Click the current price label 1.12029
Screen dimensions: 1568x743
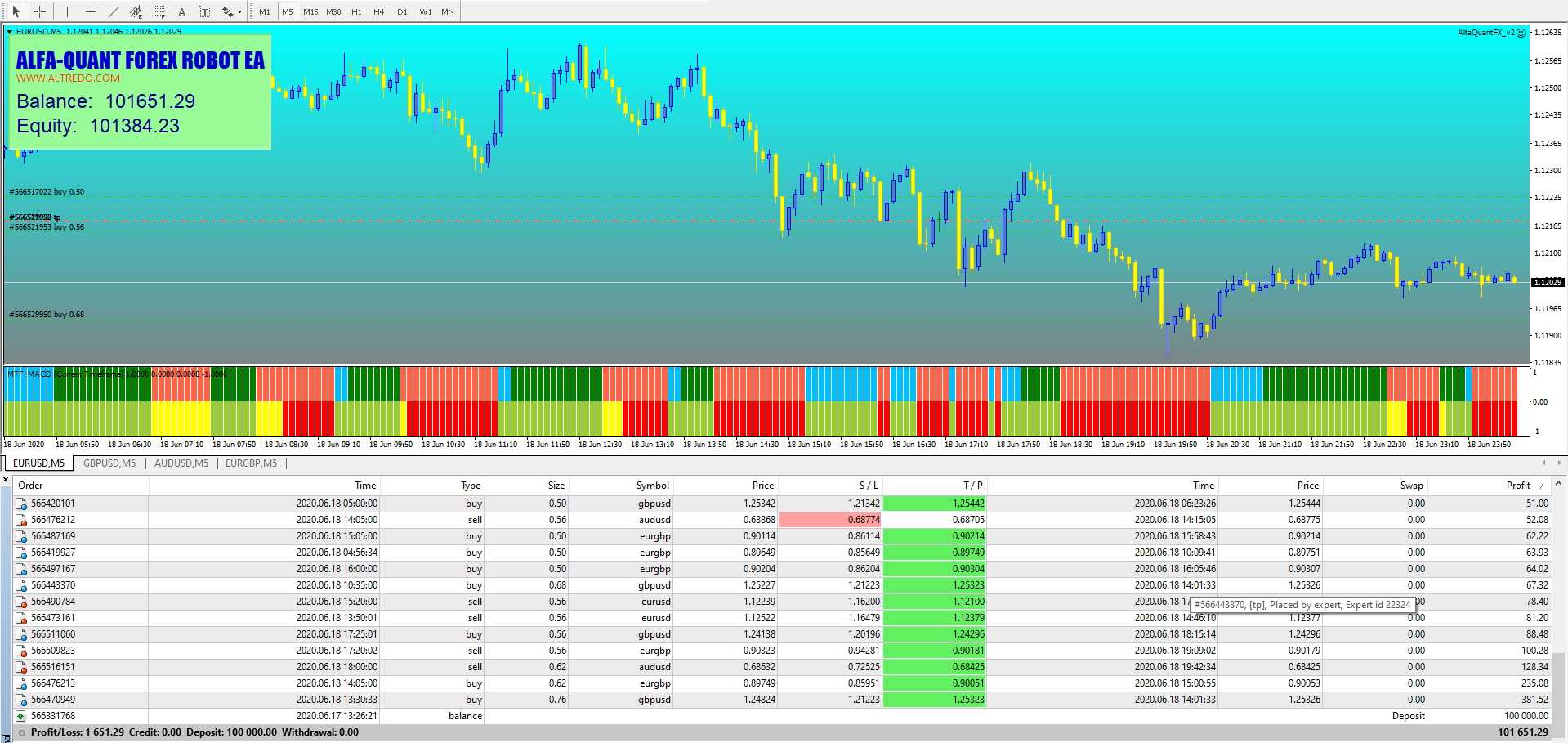tap(1547, 282)
